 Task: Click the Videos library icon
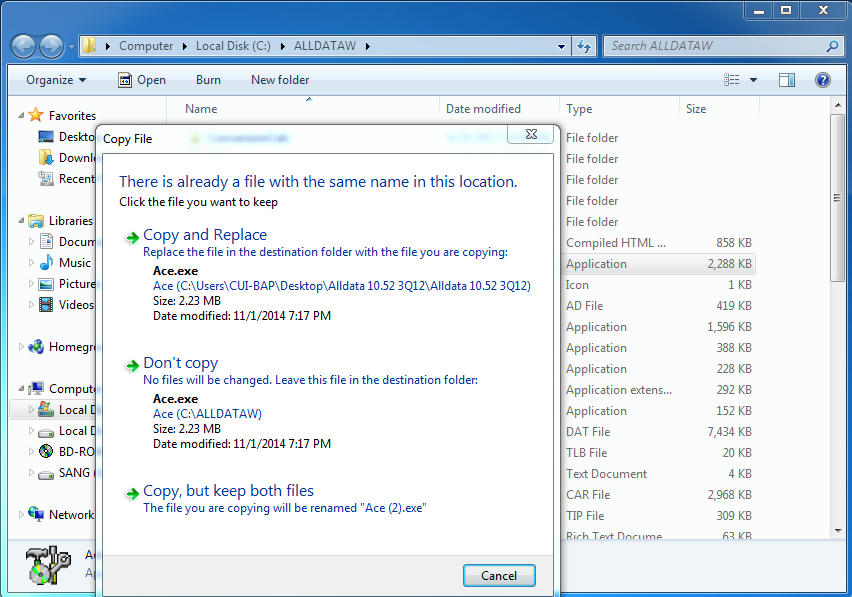(x=47, y=305)
